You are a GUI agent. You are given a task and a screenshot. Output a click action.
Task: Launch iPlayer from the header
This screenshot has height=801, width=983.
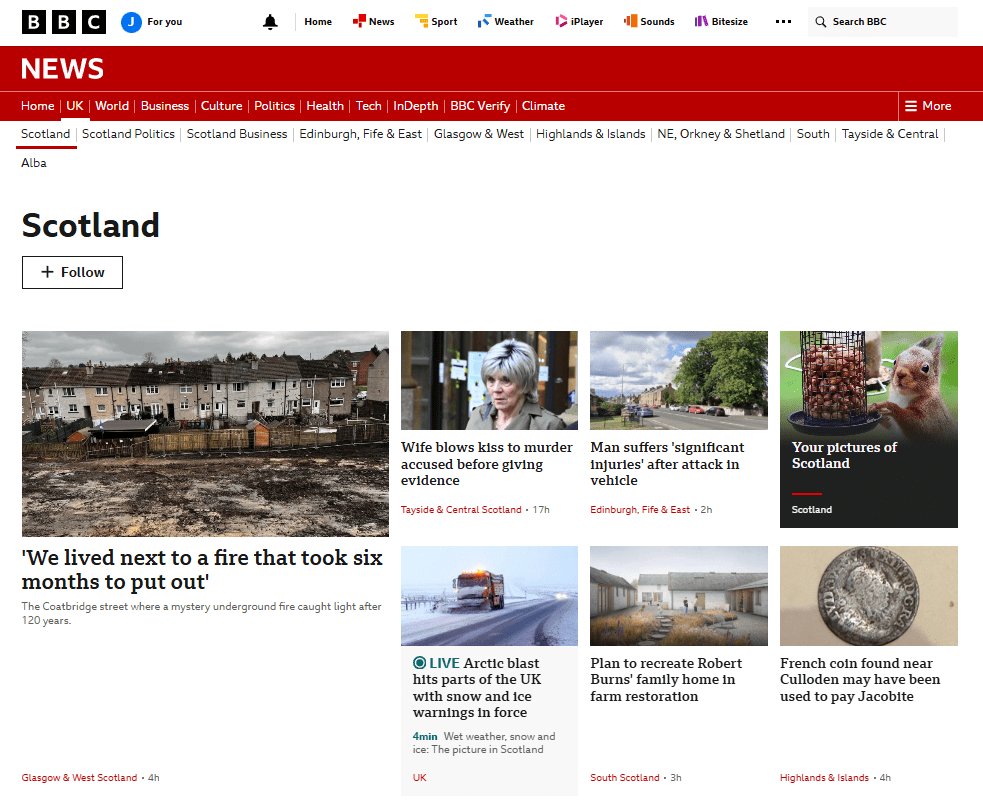[579, 22]
